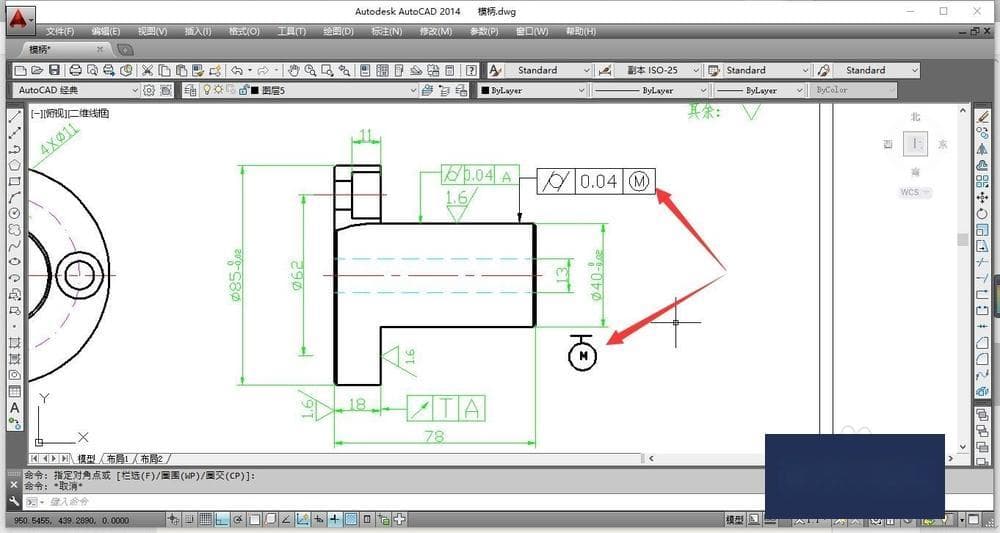Viewport: 1000px width, 533px height.
Task: Click the [-] viewport controls label
Action: point(35,113)
